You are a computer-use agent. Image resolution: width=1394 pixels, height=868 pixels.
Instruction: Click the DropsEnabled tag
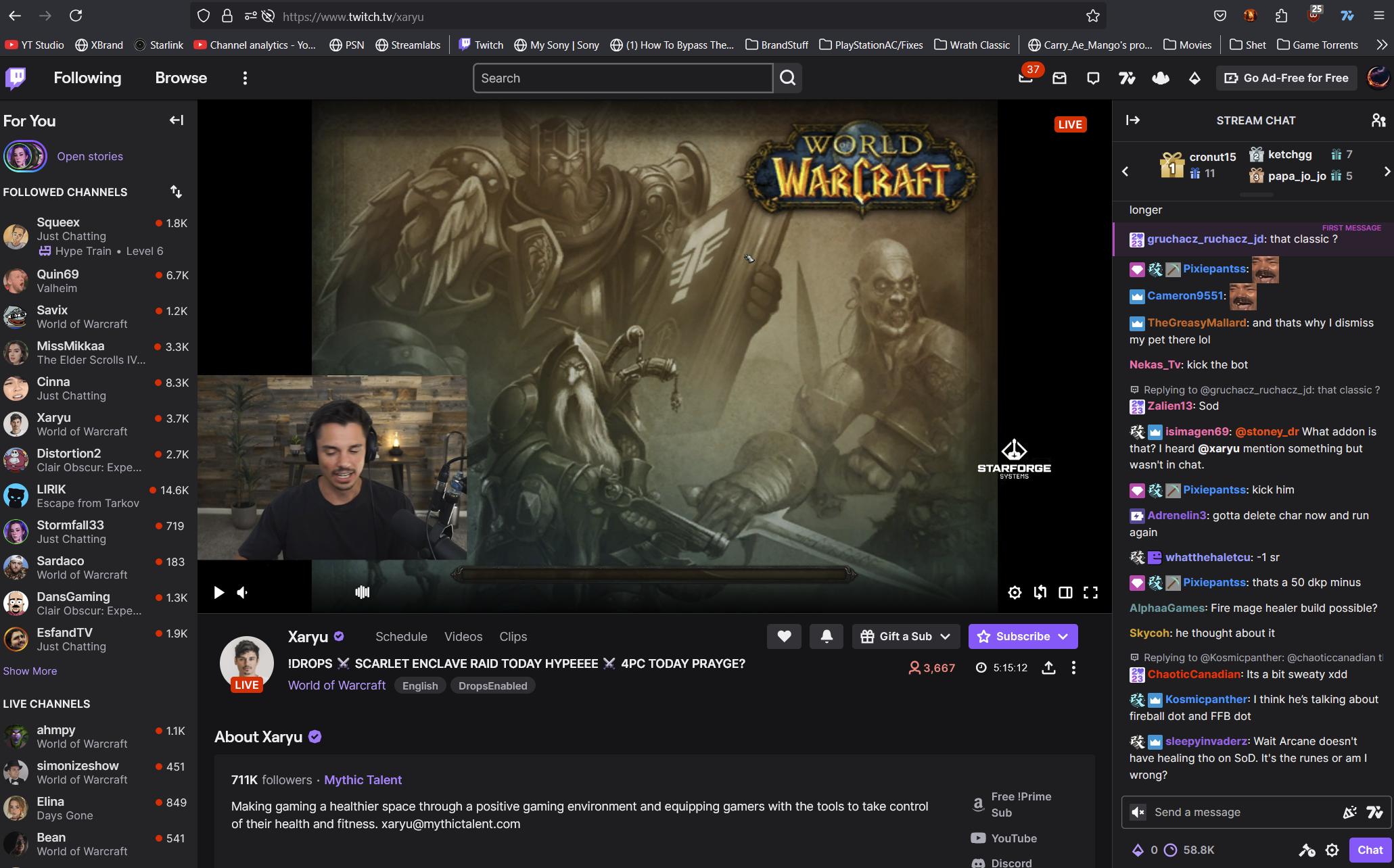point(492,685)
